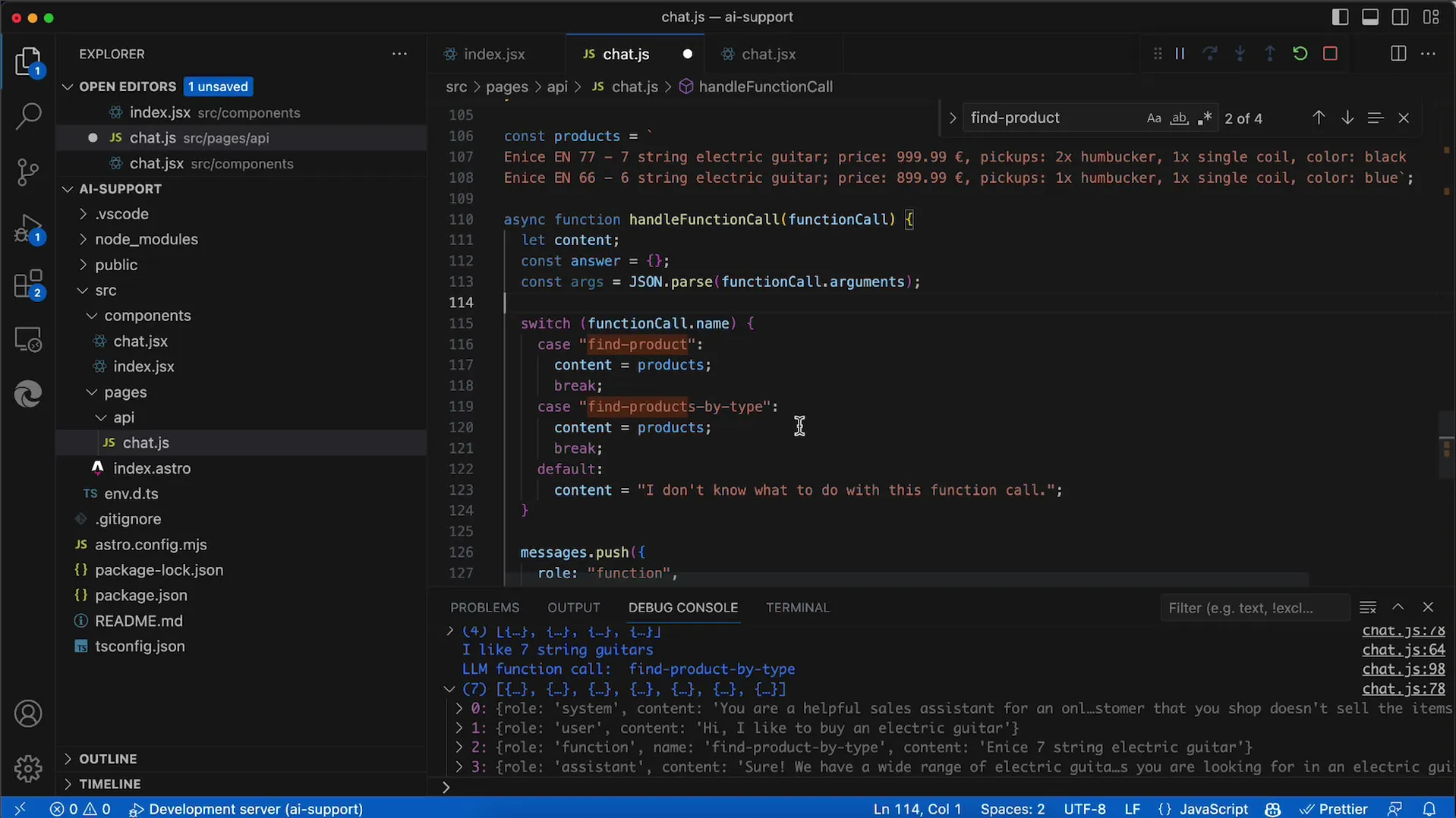
Task: Go to previous find match
Action: tap(1319, 118)
